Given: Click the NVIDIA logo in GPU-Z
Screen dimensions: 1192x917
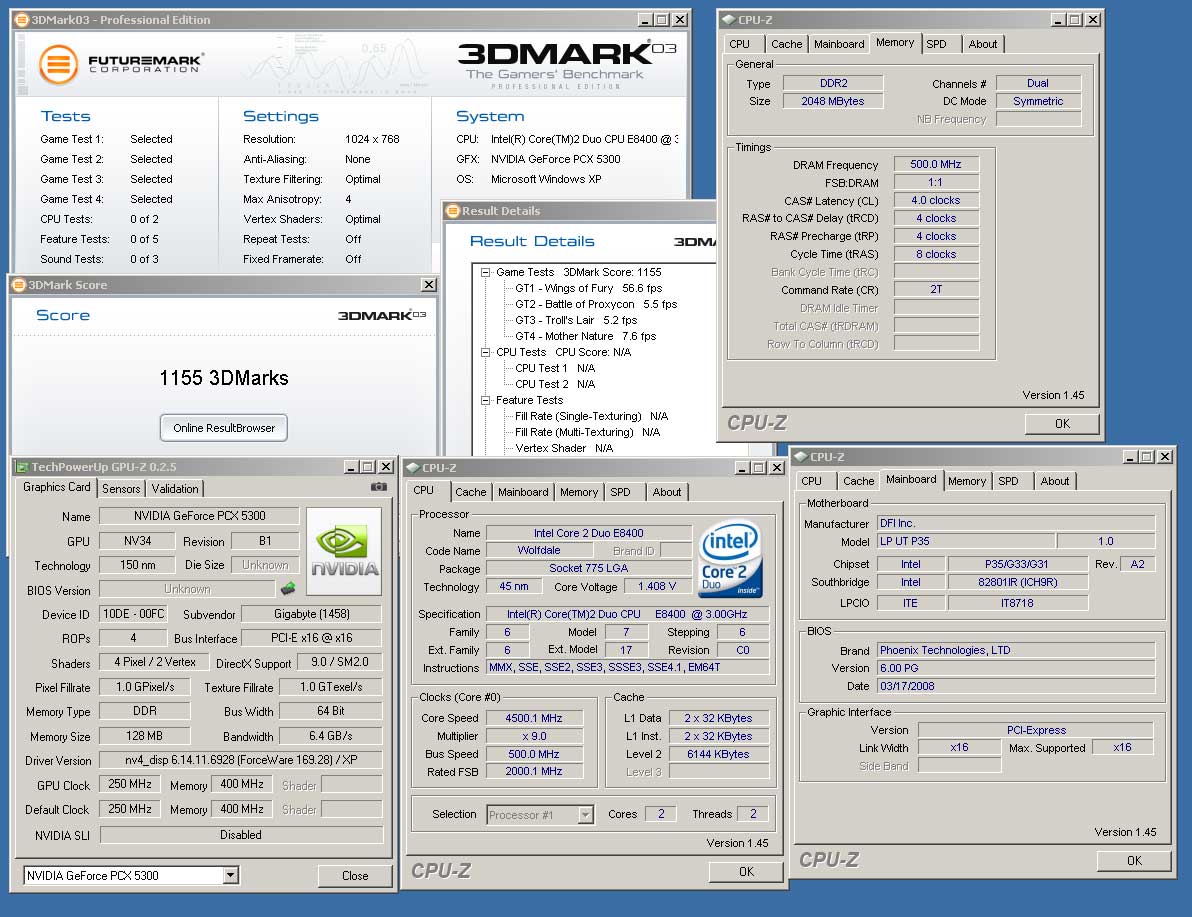Looking at the screenshot, I should coord(344,551).
